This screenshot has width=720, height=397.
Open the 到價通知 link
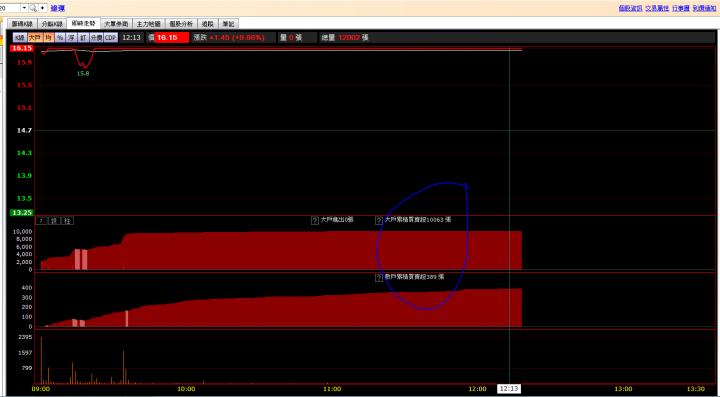pos(704,8)
